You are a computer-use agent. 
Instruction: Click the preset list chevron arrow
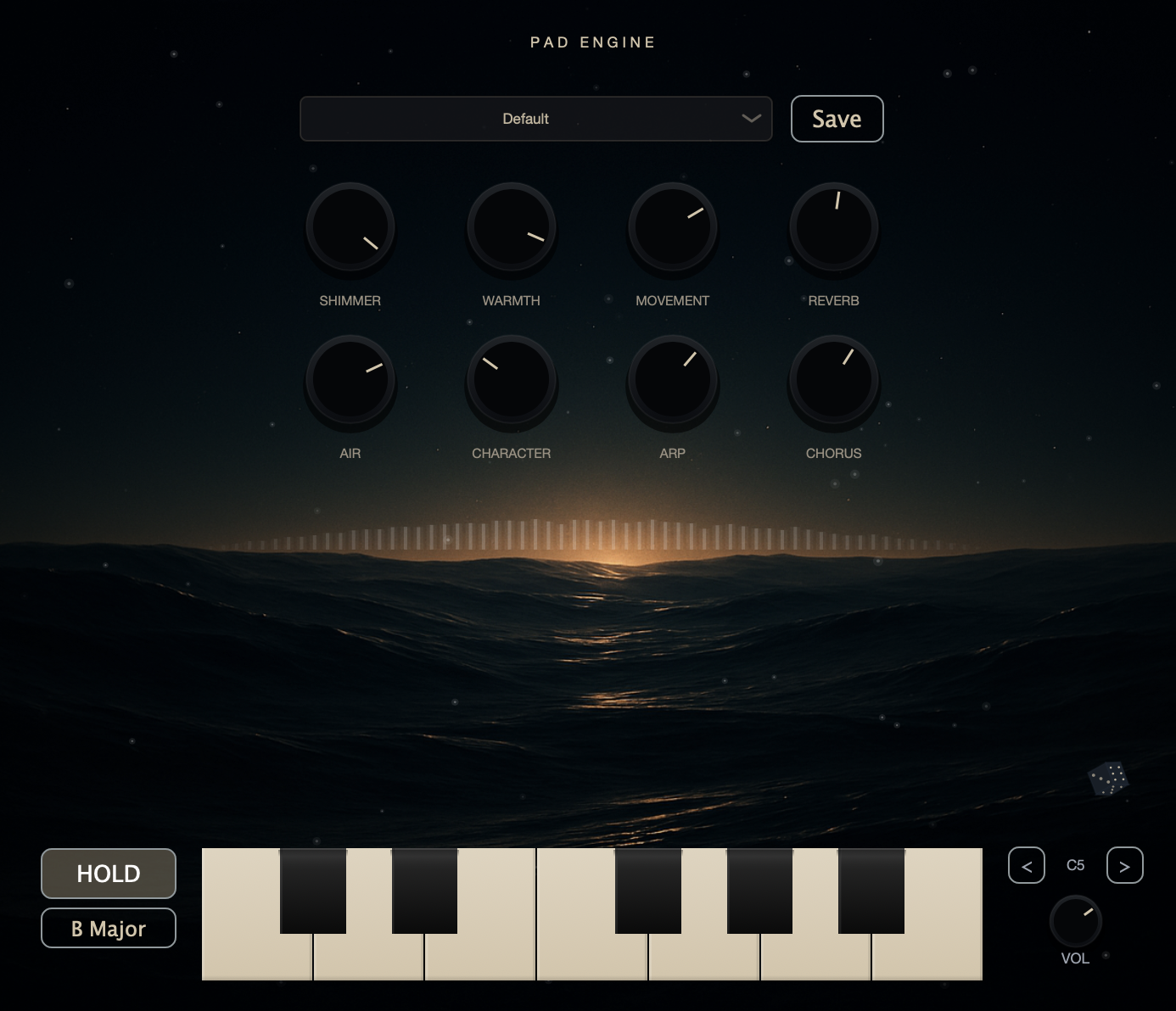750,119
